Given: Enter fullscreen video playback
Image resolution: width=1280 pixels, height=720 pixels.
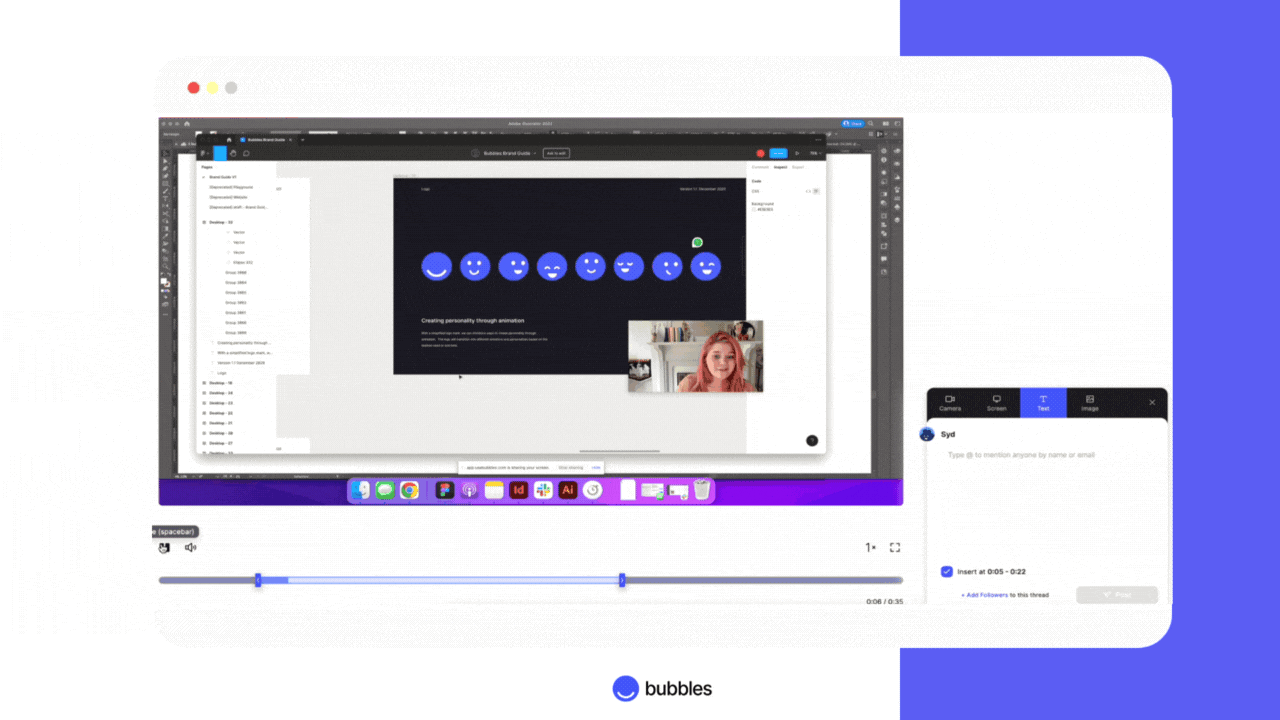Looking at the screenshot, I should pos(895,547).
